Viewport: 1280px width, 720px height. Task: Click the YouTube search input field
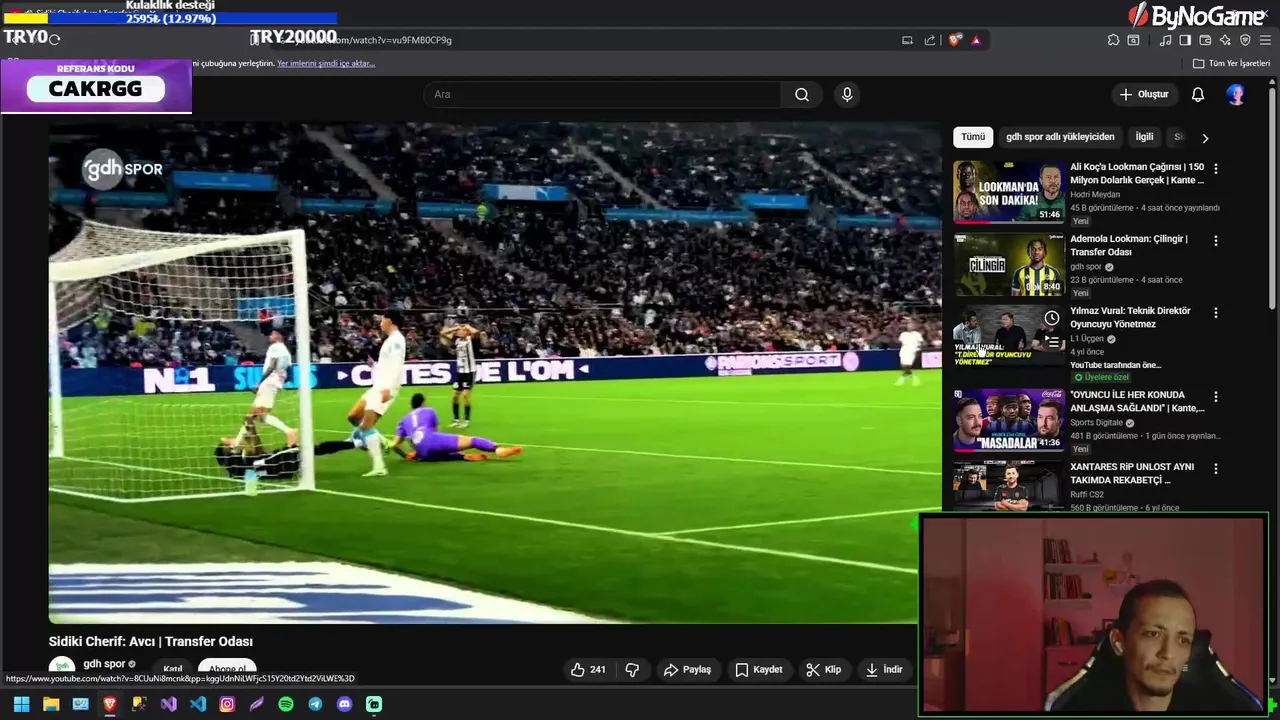pos(603,94)
